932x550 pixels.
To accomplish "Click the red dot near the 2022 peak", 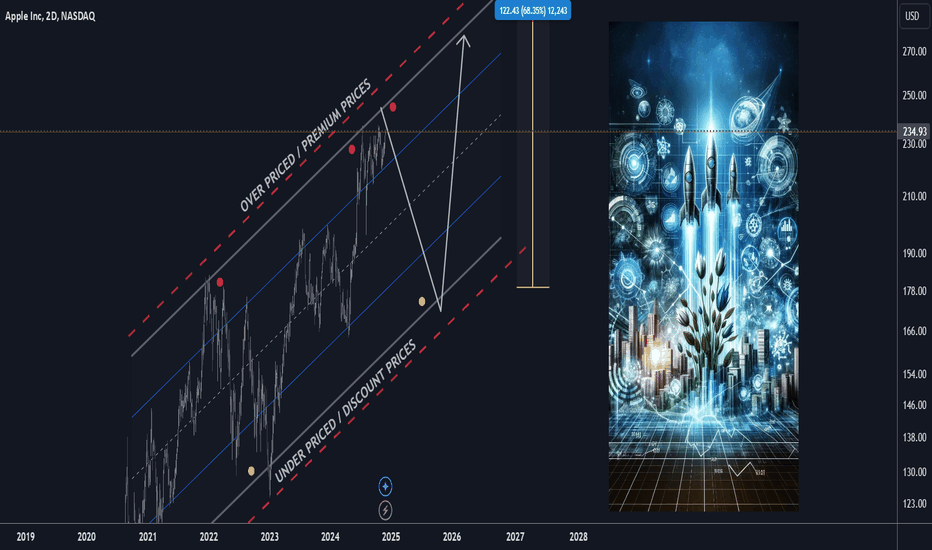I will point(220,282).
